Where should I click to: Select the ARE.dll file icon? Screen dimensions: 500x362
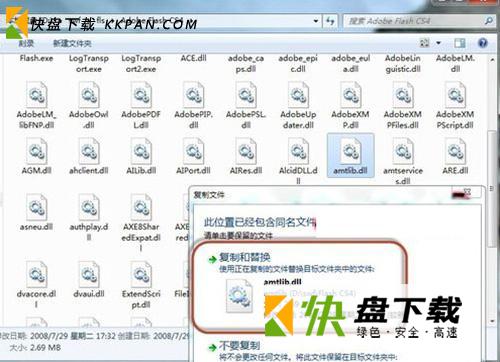(x=455, y=151)
